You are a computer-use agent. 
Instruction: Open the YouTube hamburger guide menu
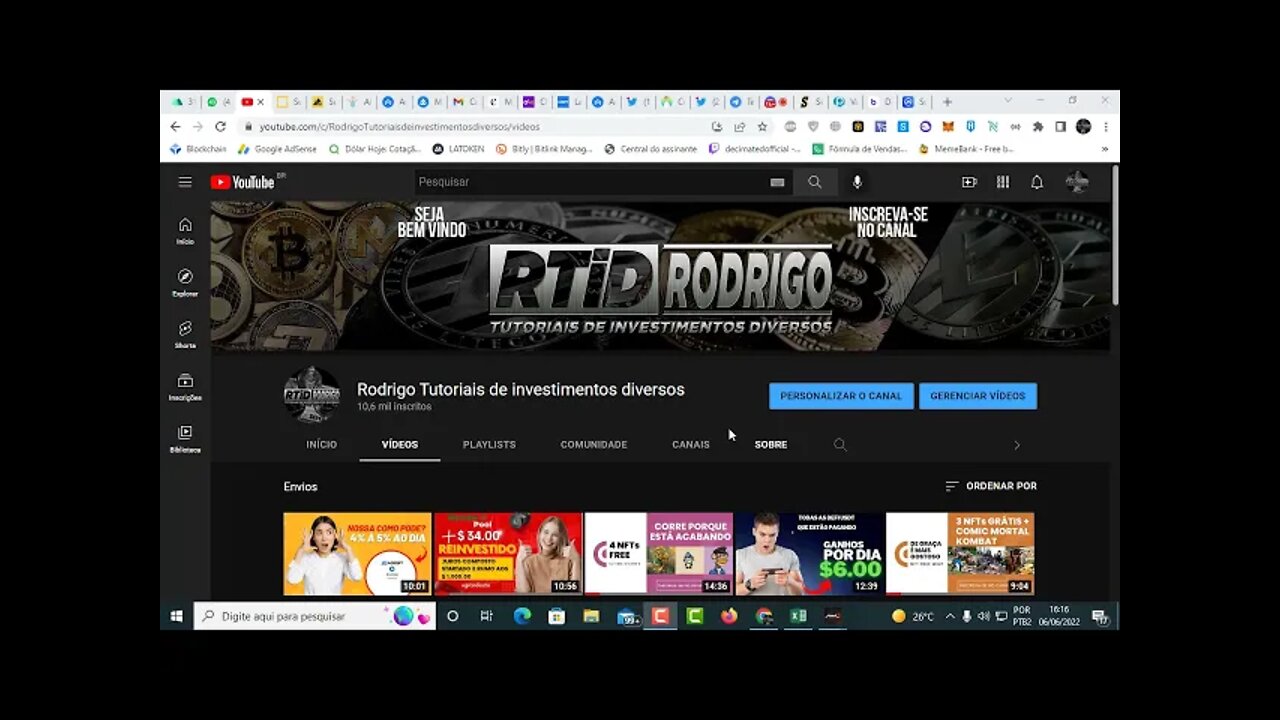pos(185,182)
